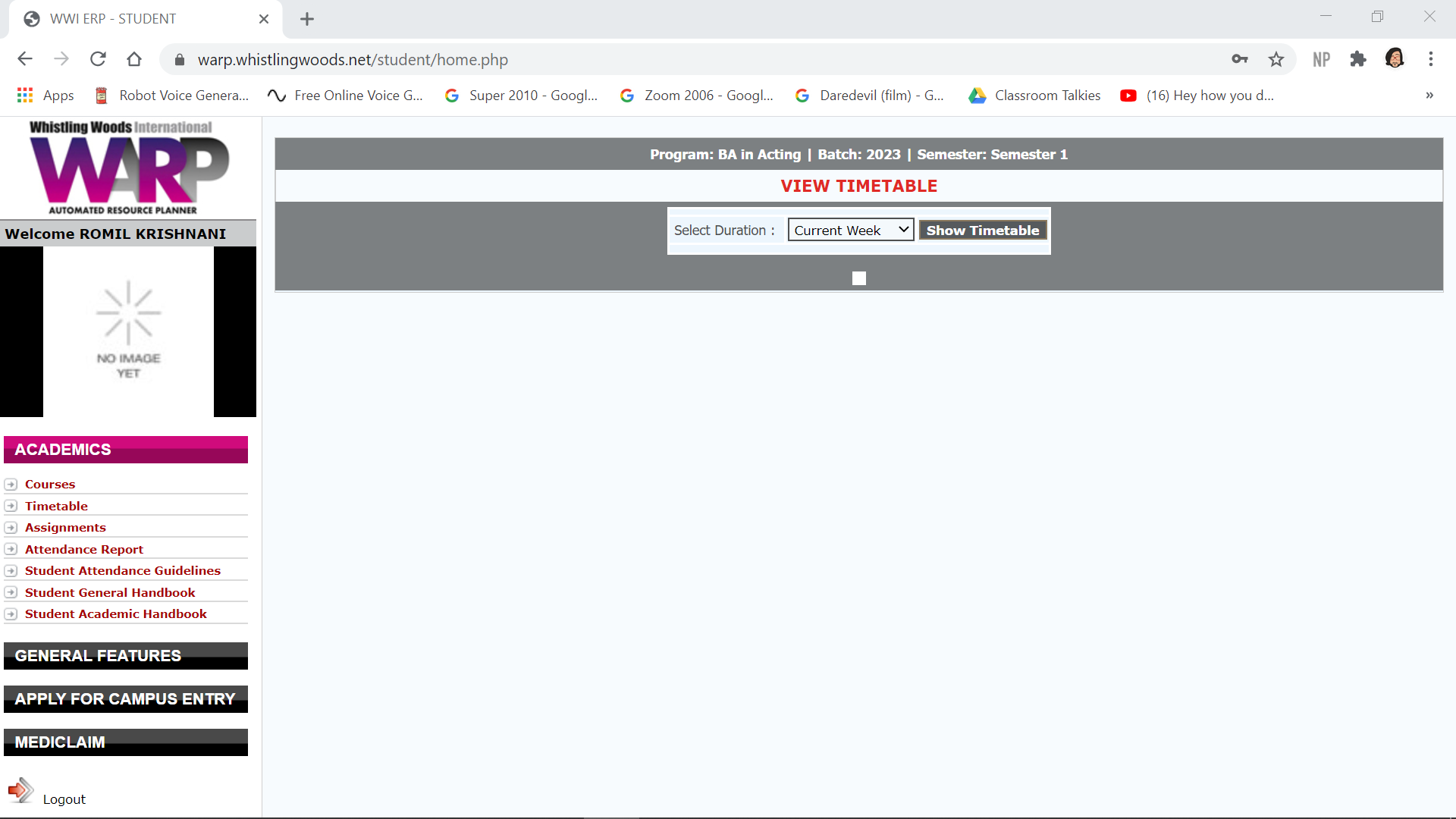Image resolution: width=1456 pixels, height=819 pixels.
Task: Check the small box below Show Timetable
Action: (x=859, y=278)
